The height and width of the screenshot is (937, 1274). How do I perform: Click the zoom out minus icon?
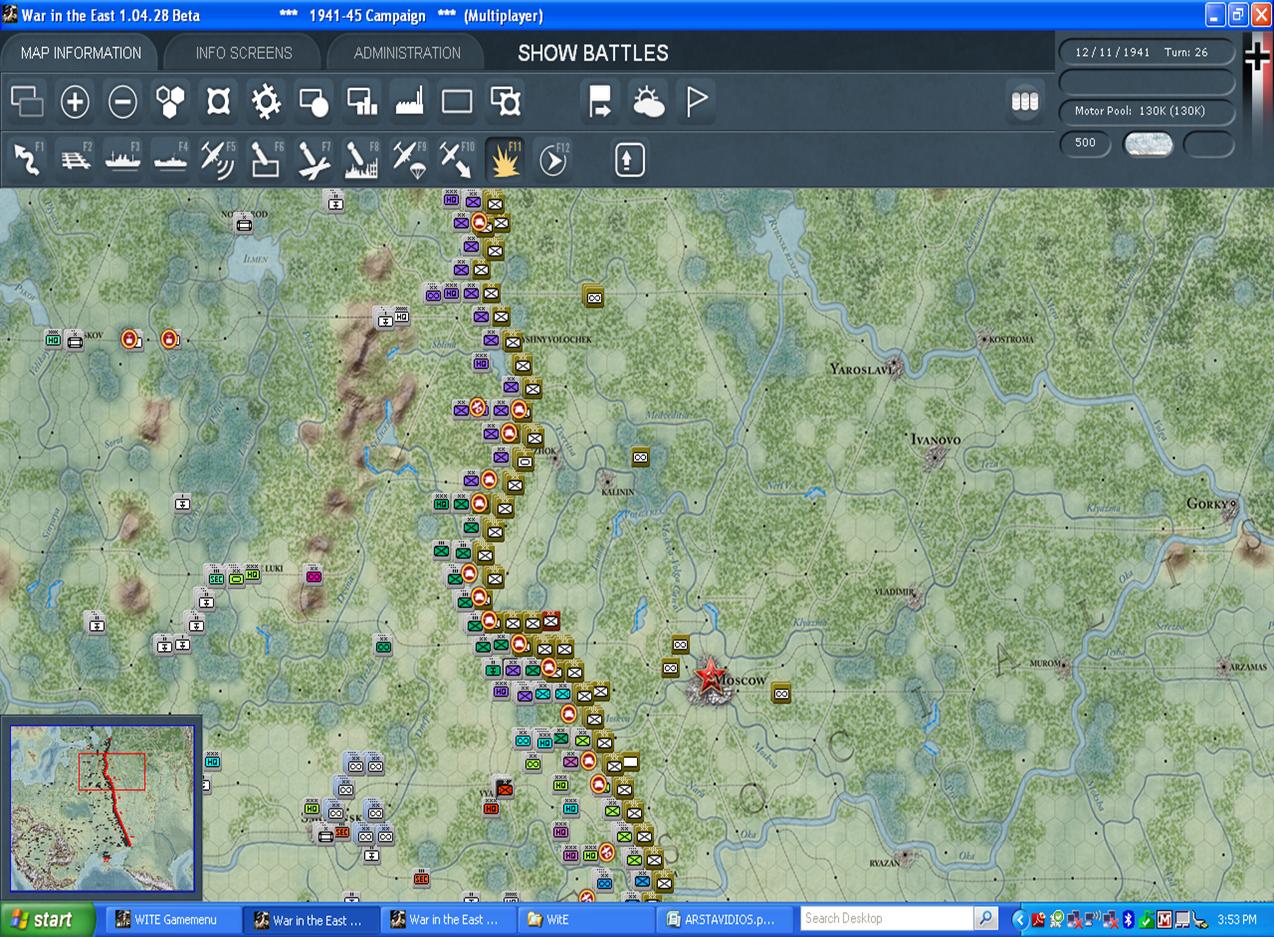pos(123,101)
